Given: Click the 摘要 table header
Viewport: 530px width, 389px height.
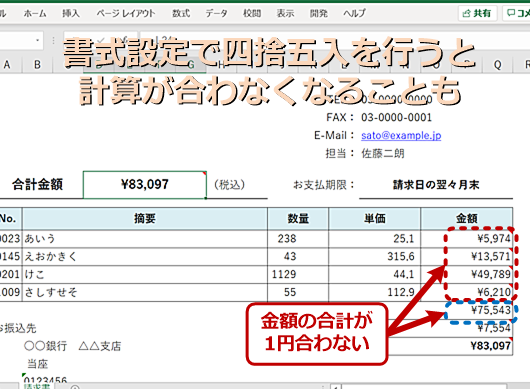Looking at the screenshot, I should click(145, 219).
